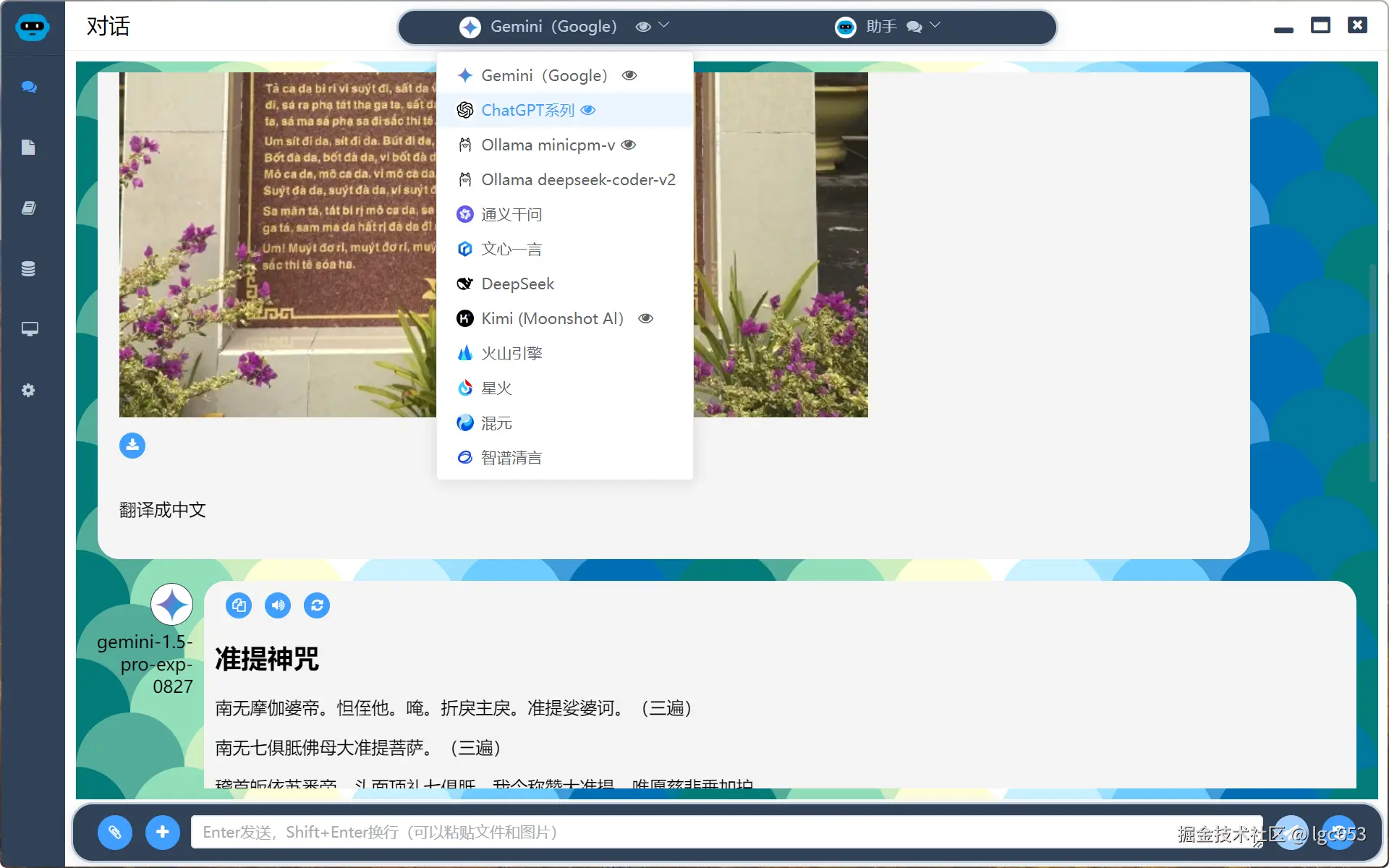Image resolution: width=1389 pixels, height=868 pixels.
Task: Toggle visibility for Kimi (Moonshot AI)
Action: click(x=645, y=318)
